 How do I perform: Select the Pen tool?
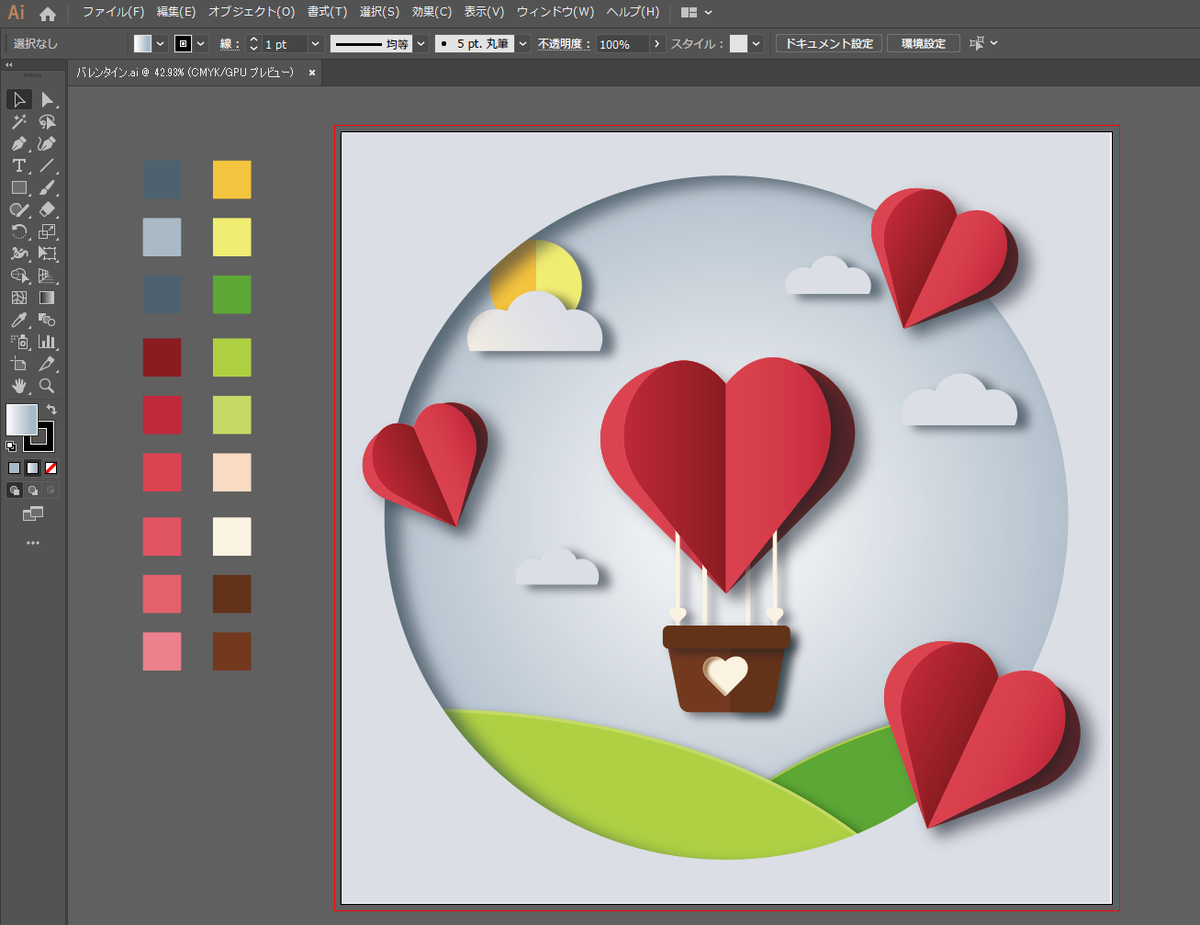[19, 143]
